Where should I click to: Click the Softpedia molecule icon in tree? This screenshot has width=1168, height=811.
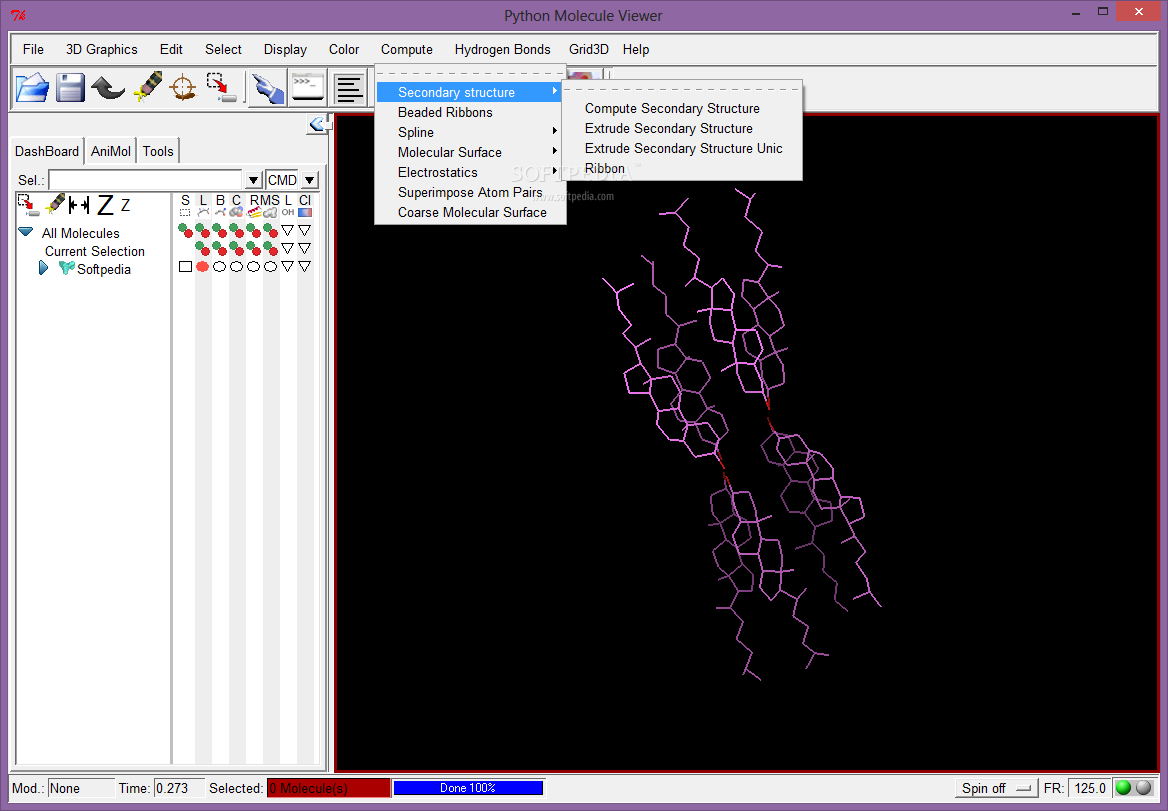coord(67,268)
